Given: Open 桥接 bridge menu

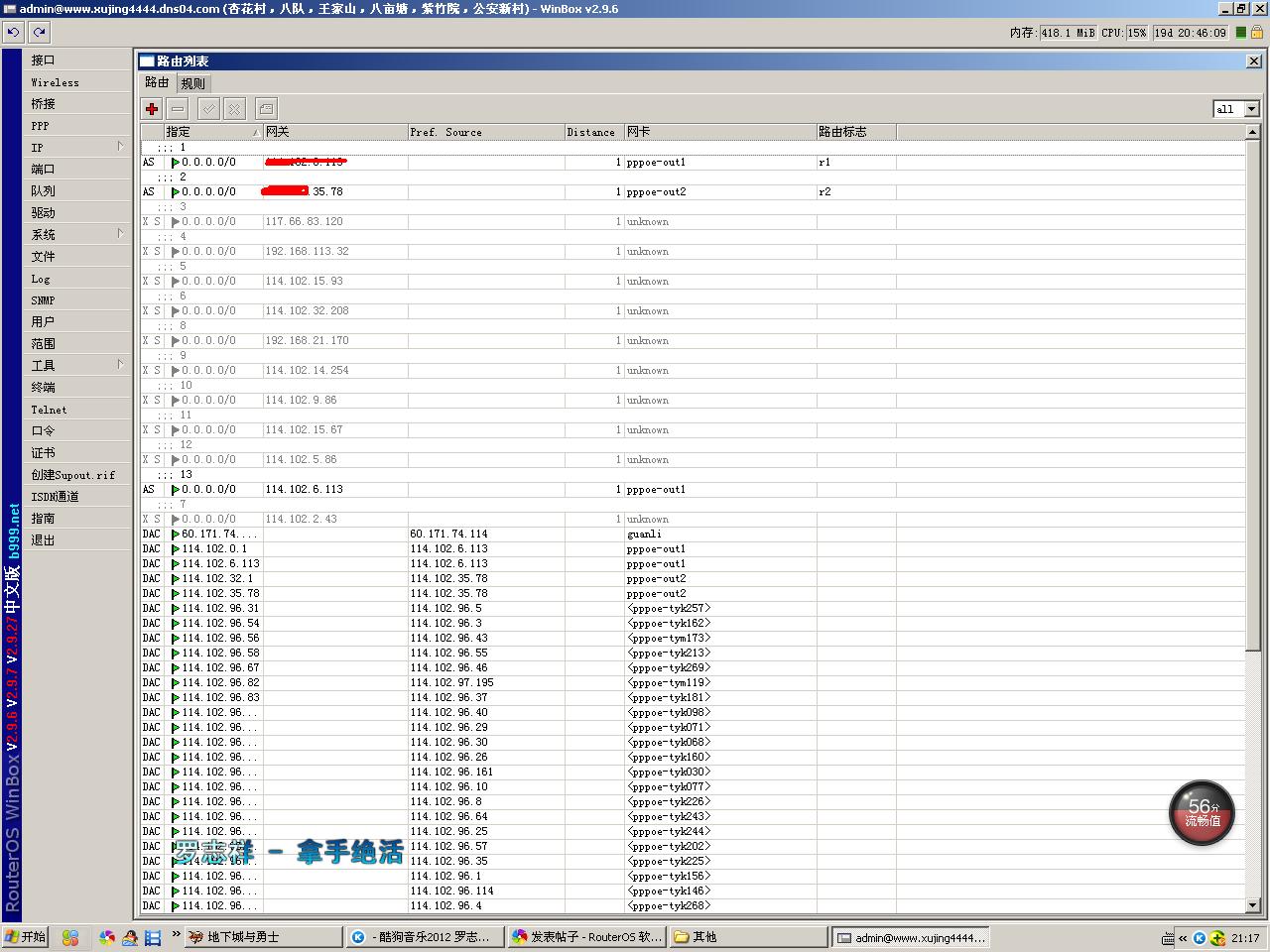Looking at the screenshot, I should pos(77,104).
